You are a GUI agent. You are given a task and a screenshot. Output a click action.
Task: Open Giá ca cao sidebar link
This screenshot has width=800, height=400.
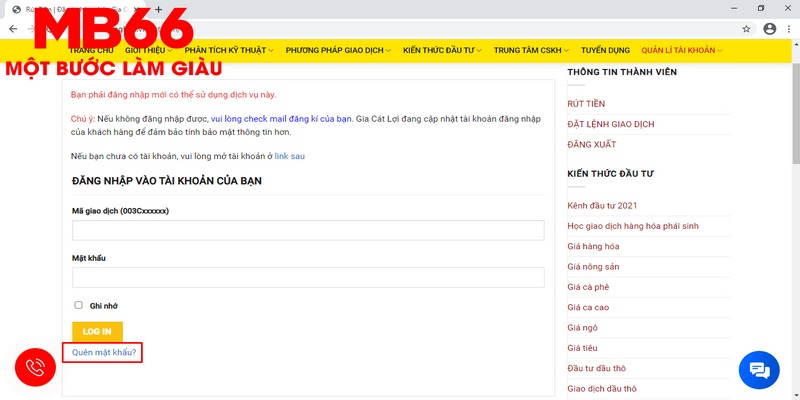pos(588,308)
